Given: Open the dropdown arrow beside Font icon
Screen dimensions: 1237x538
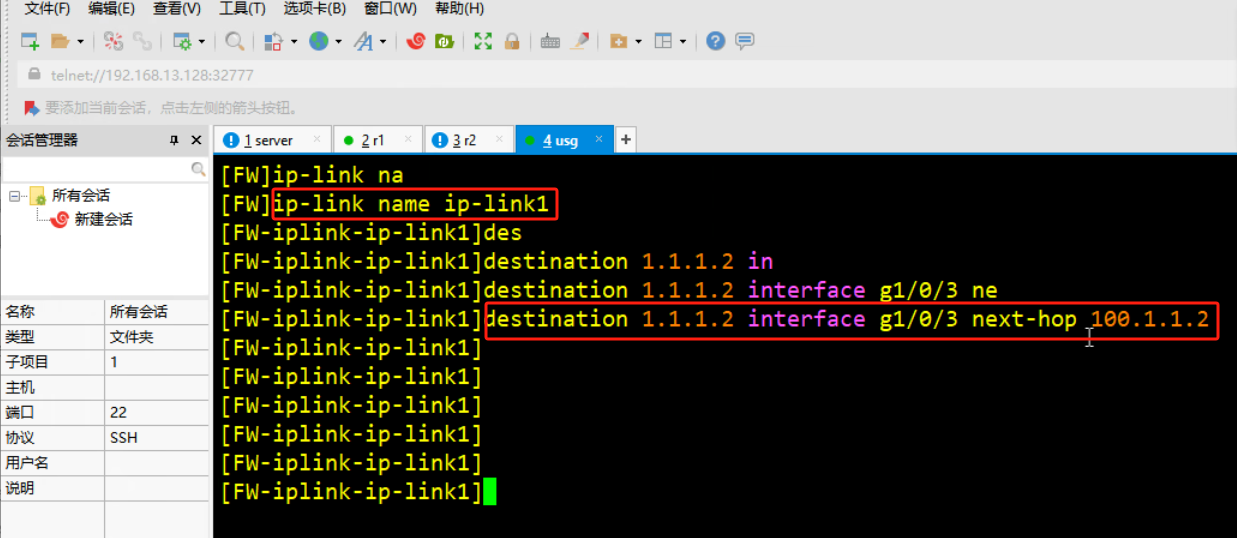Looking at the screenshot, I should (x=383, y=41).
